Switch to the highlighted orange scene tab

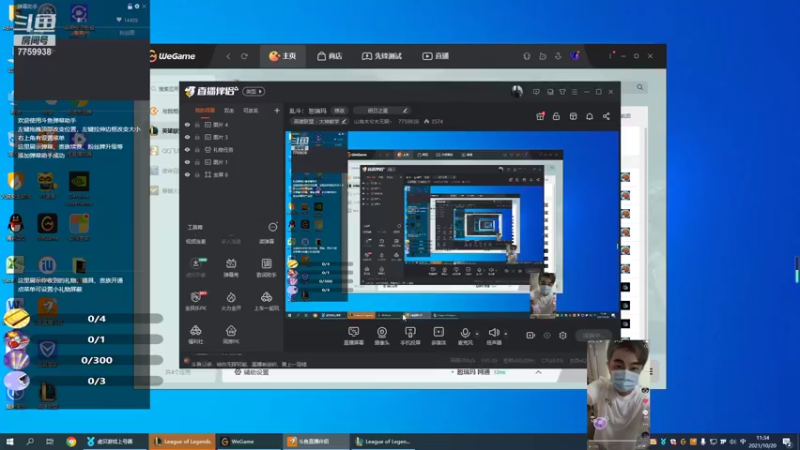coord(205,110)
